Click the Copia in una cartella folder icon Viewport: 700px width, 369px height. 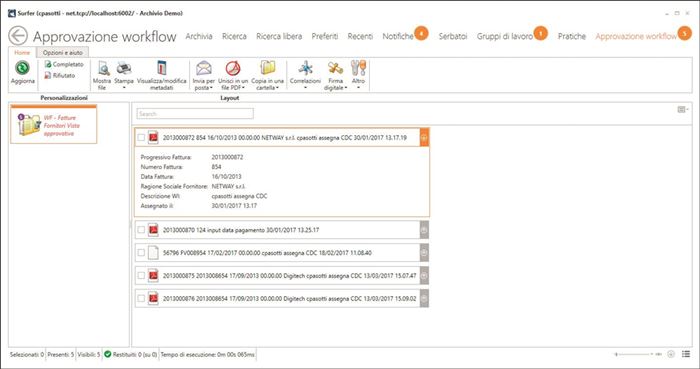click(x=267, y=68)
